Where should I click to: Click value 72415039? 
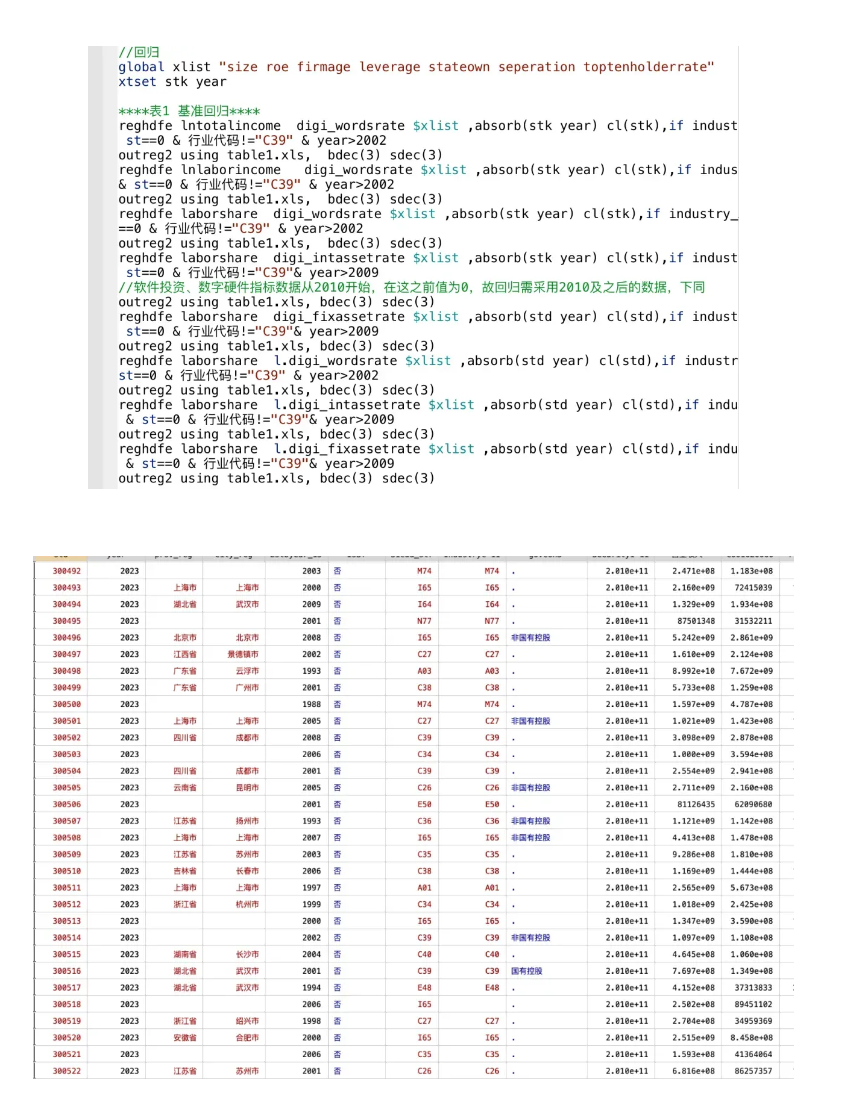pos(754,588)
